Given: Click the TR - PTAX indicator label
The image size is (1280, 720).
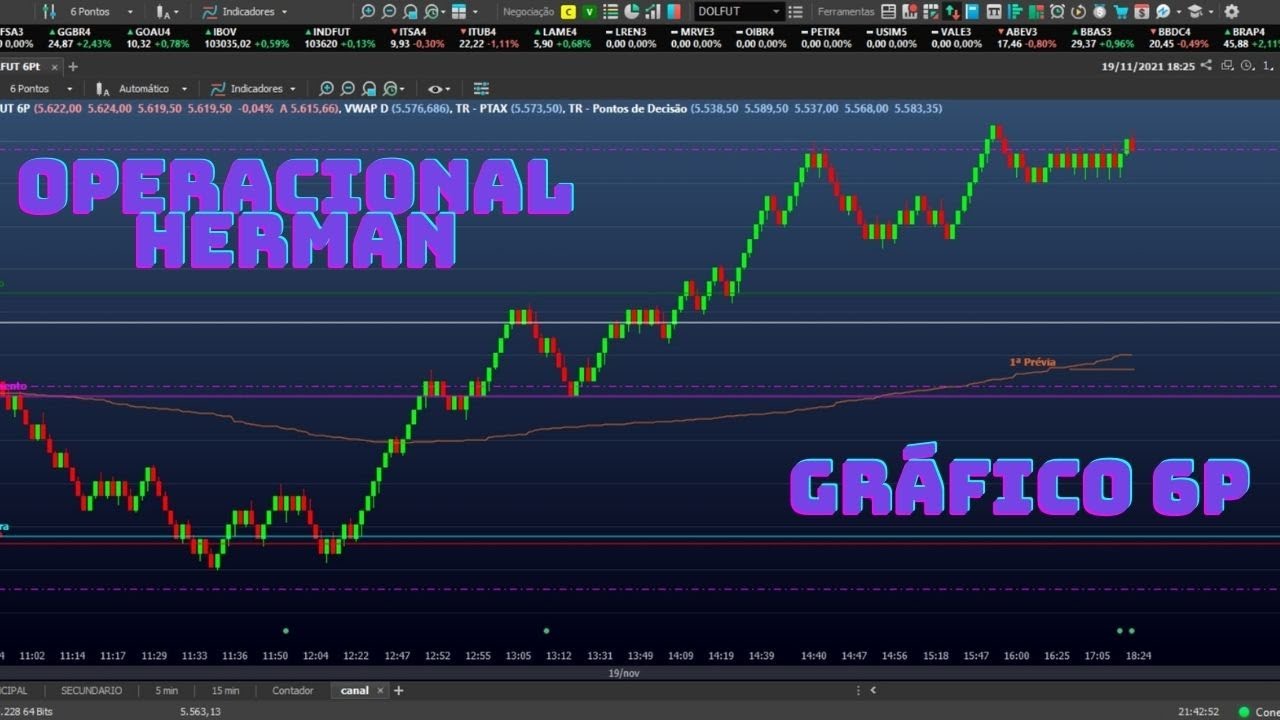Looking at the screenshot, I should pyautogui.click(x=482, y=108).
